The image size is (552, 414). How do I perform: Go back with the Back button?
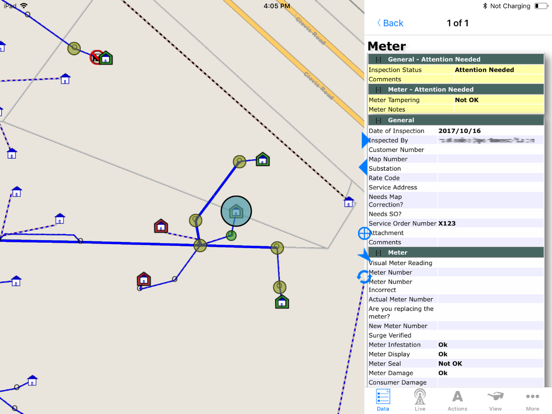pyautogui.click(x=390, y=23)
